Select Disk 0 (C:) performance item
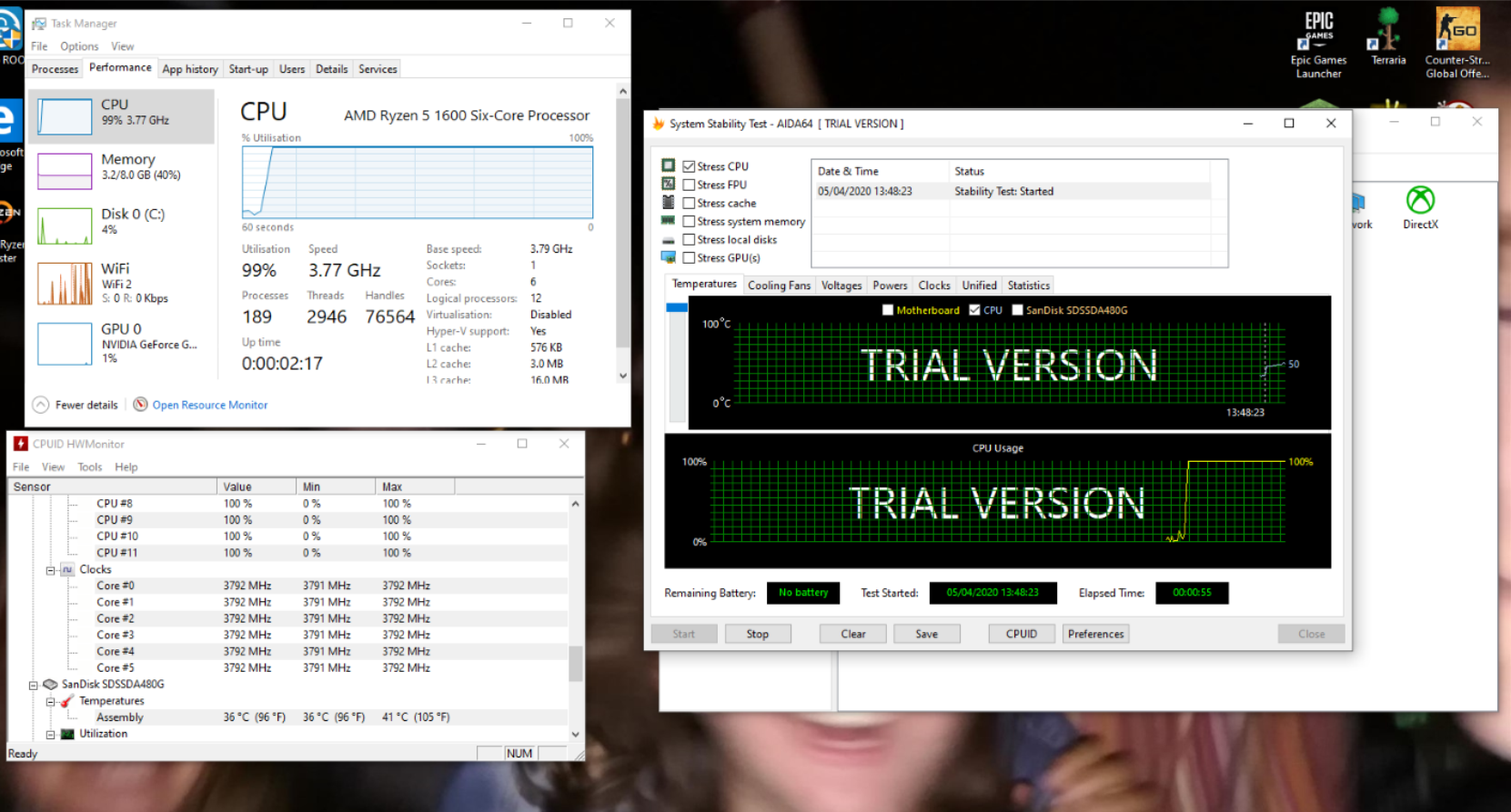This screenshot has height=812, width=1511. (x=121, y=225)
